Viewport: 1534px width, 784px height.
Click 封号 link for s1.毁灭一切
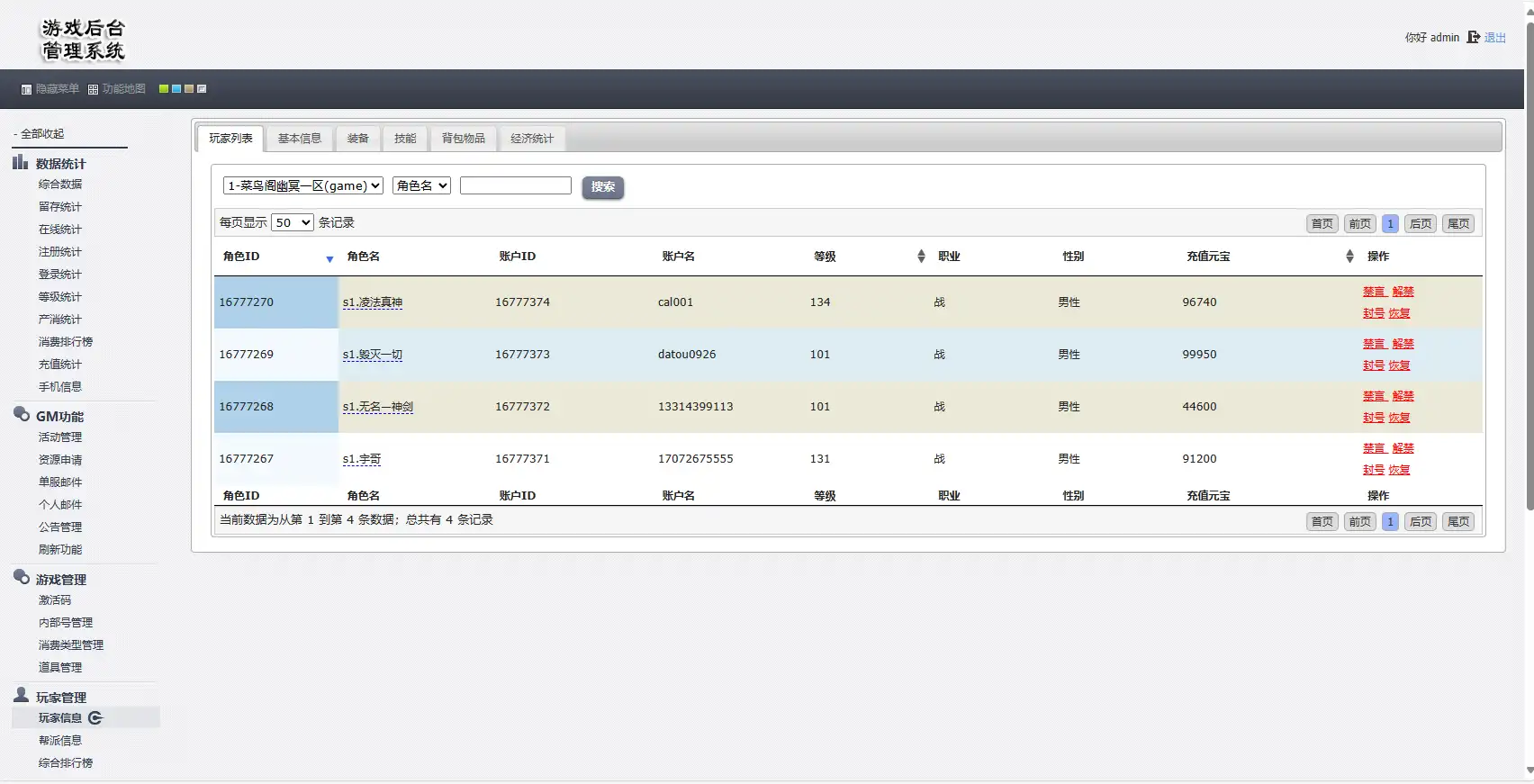tap(1374, 365)
